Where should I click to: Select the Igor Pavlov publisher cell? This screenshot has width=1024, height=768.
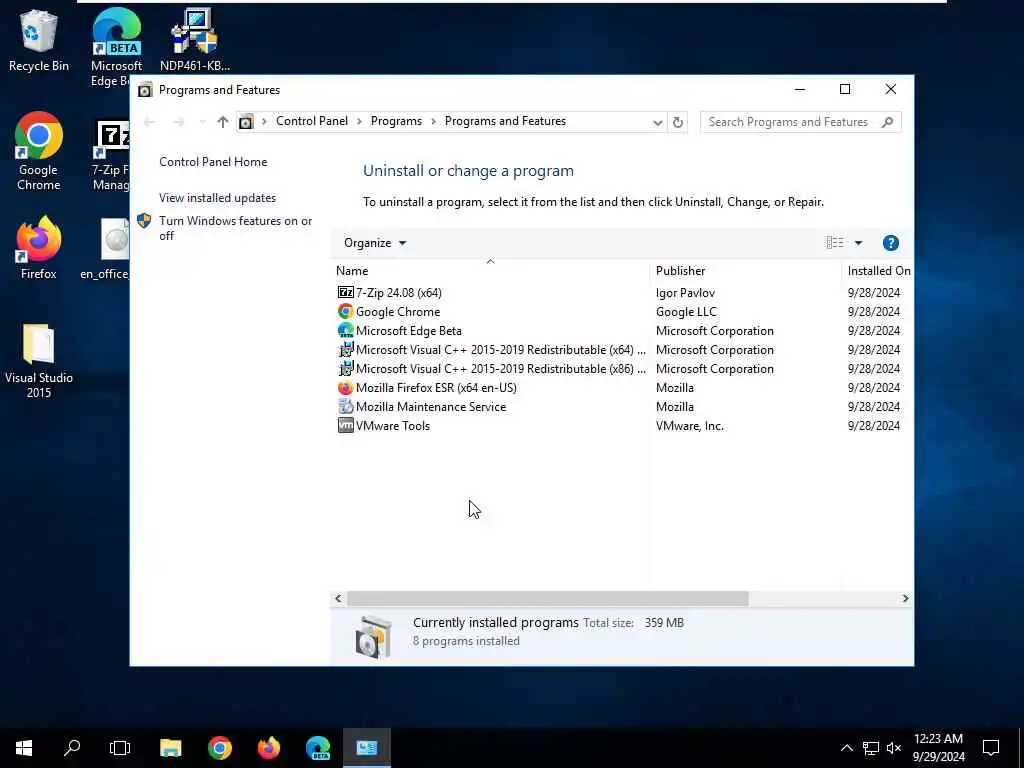[685, 293]
